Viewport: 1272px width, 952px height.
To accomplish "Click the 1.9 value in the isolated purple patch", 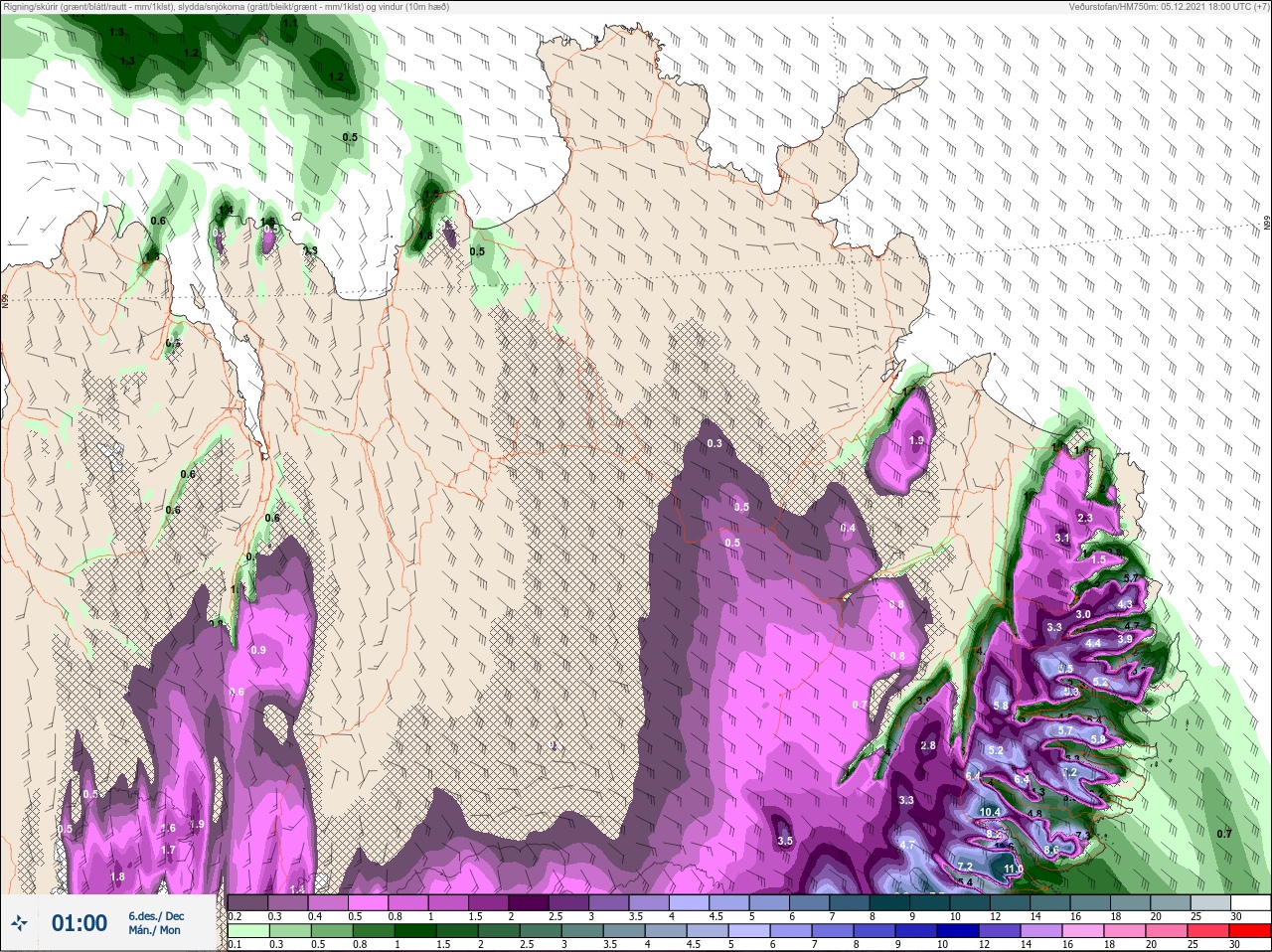I will (917, 440).
